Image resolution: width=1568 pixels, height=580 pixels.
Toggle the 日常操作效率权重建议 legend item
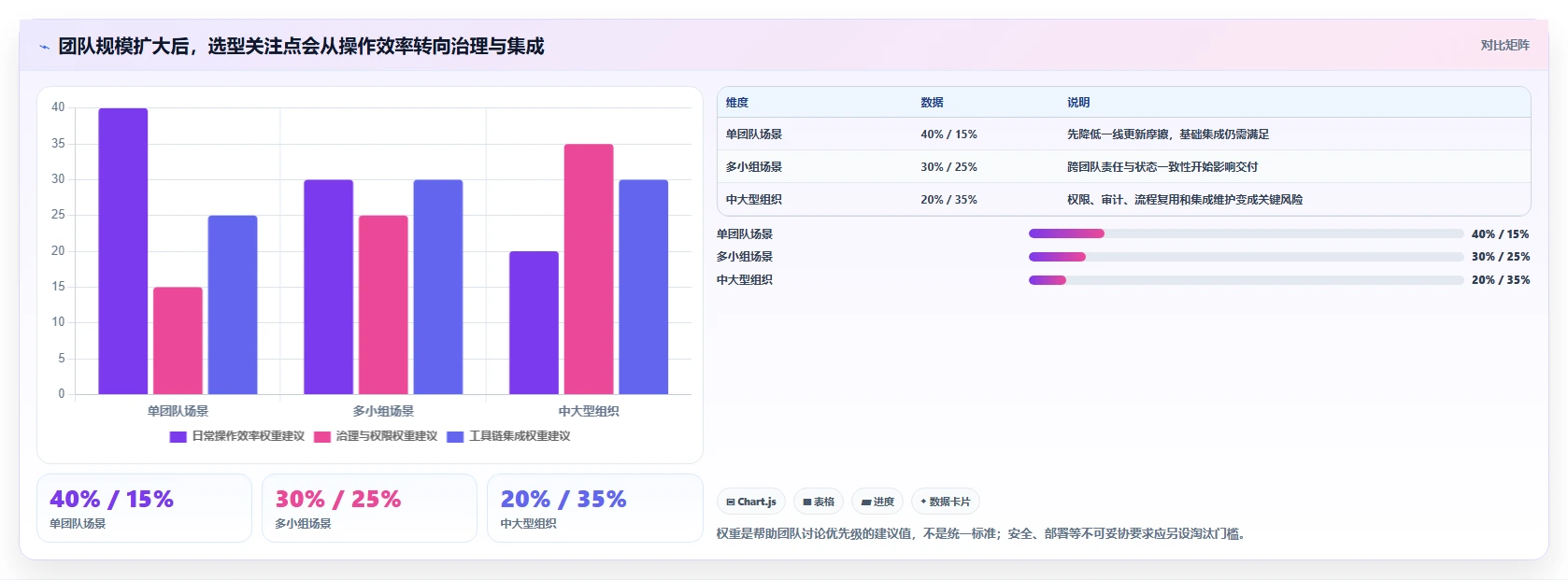click(237, 436)
